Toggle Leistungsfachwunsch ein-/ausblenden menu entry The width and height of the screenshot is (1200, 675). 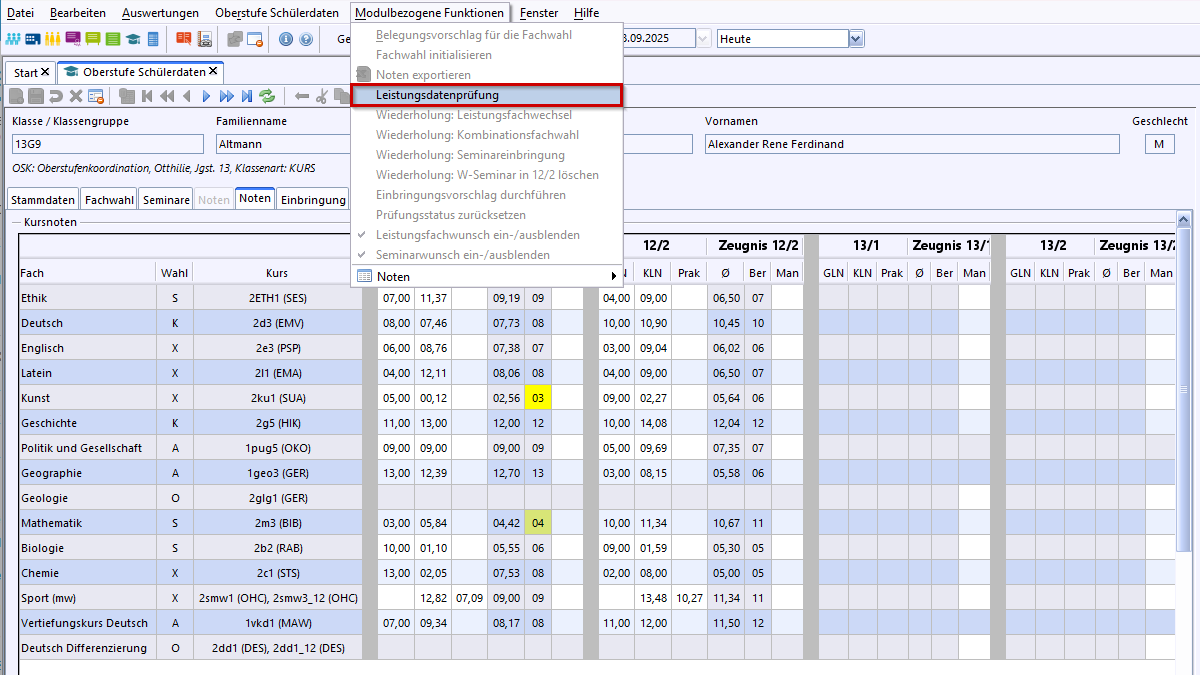(477, 235)
